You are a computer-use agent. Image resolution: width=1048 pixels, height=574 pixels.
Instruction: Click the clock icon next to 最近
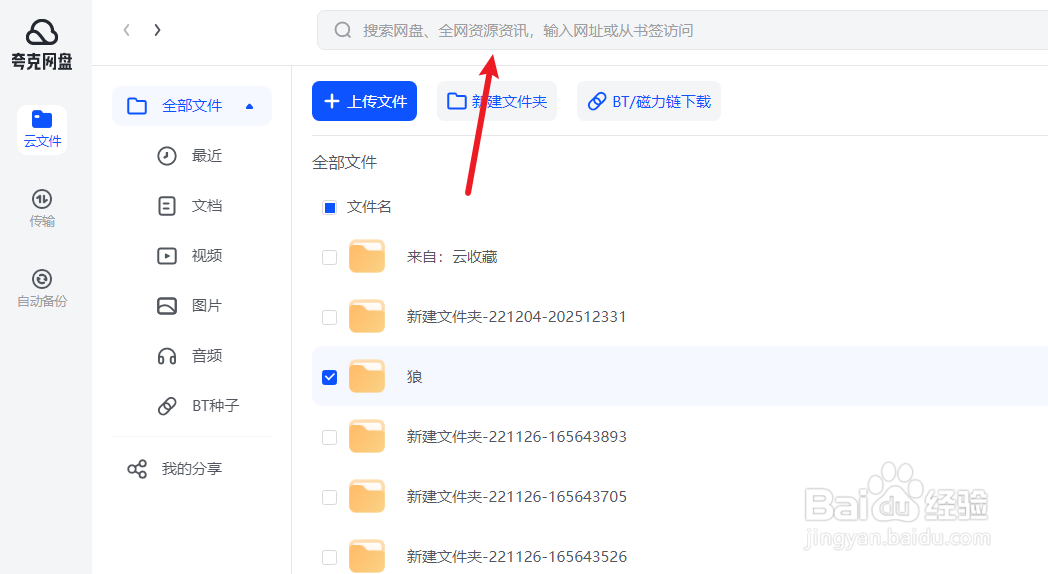pos(166,156)
